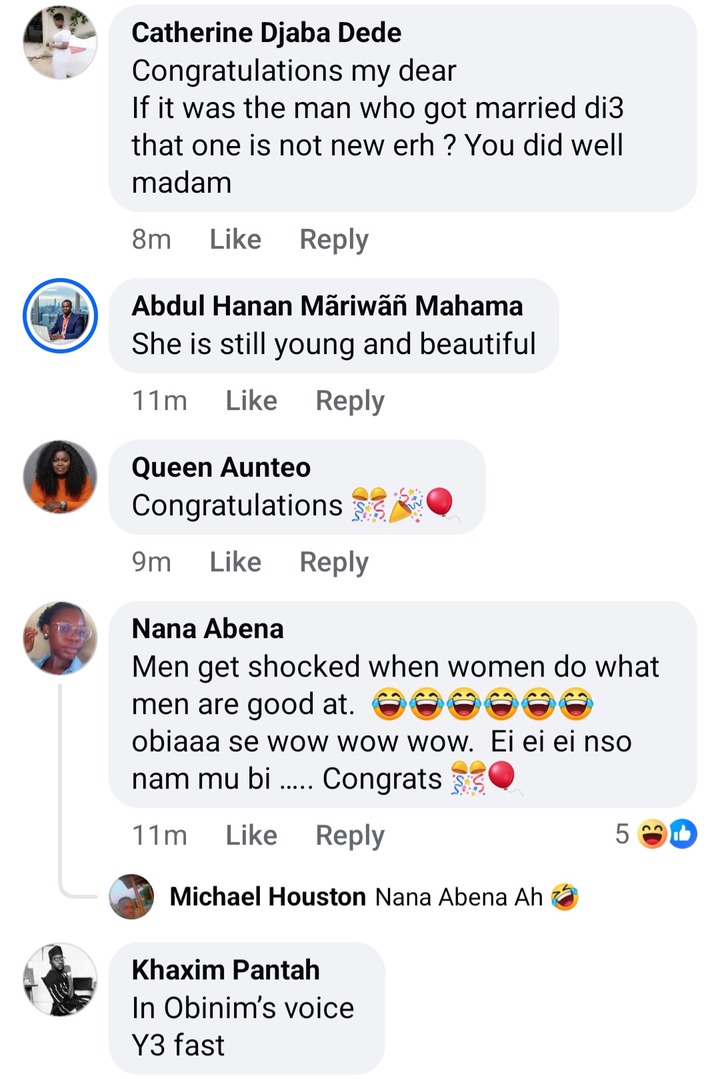Tap Khaxim Pantah's profile picture
This screenshot has height=1079, width=720.
click(60, 980)
